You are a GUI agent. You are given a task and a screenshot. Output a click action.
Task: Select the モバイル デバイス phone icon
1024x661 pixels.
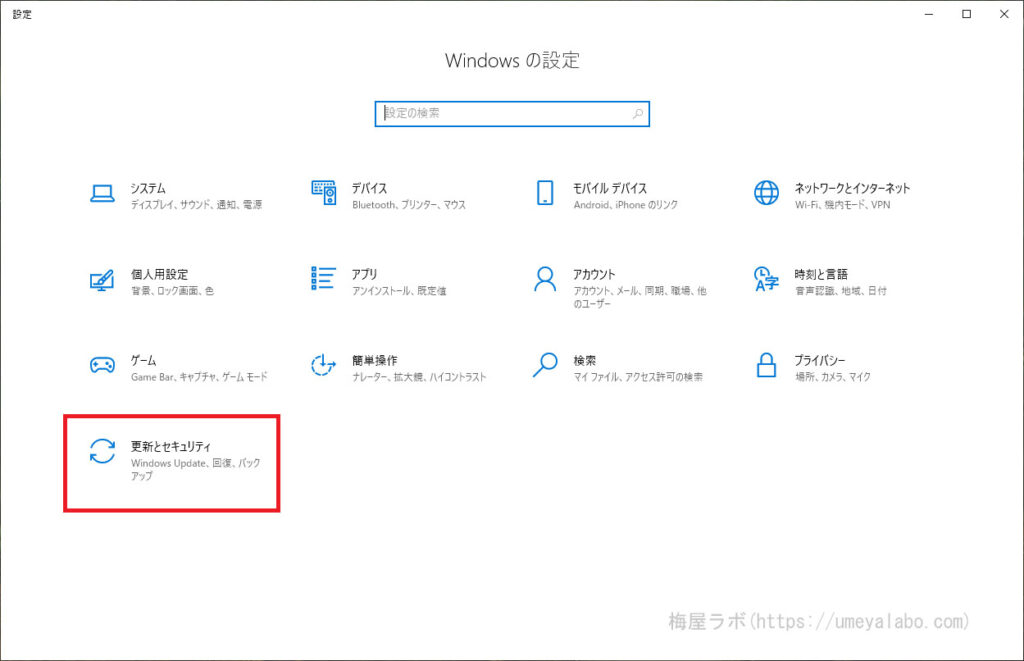[x=545, y=193]
